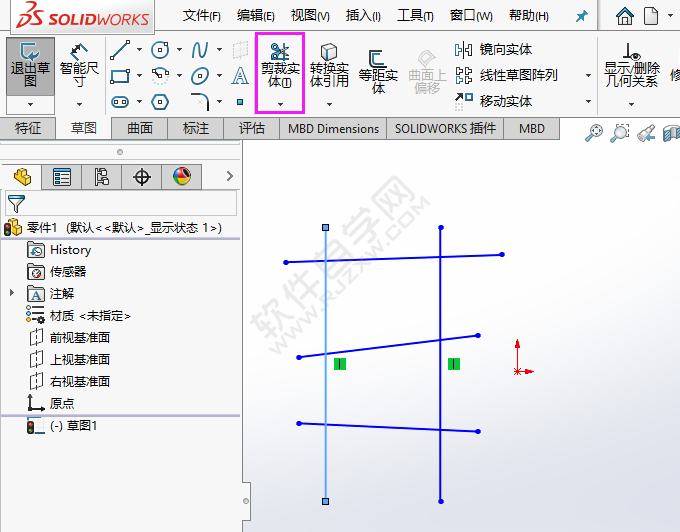Click Display/Delete Relations (显示/删除几何关系)
680x532 pixels.
(631, 65)
